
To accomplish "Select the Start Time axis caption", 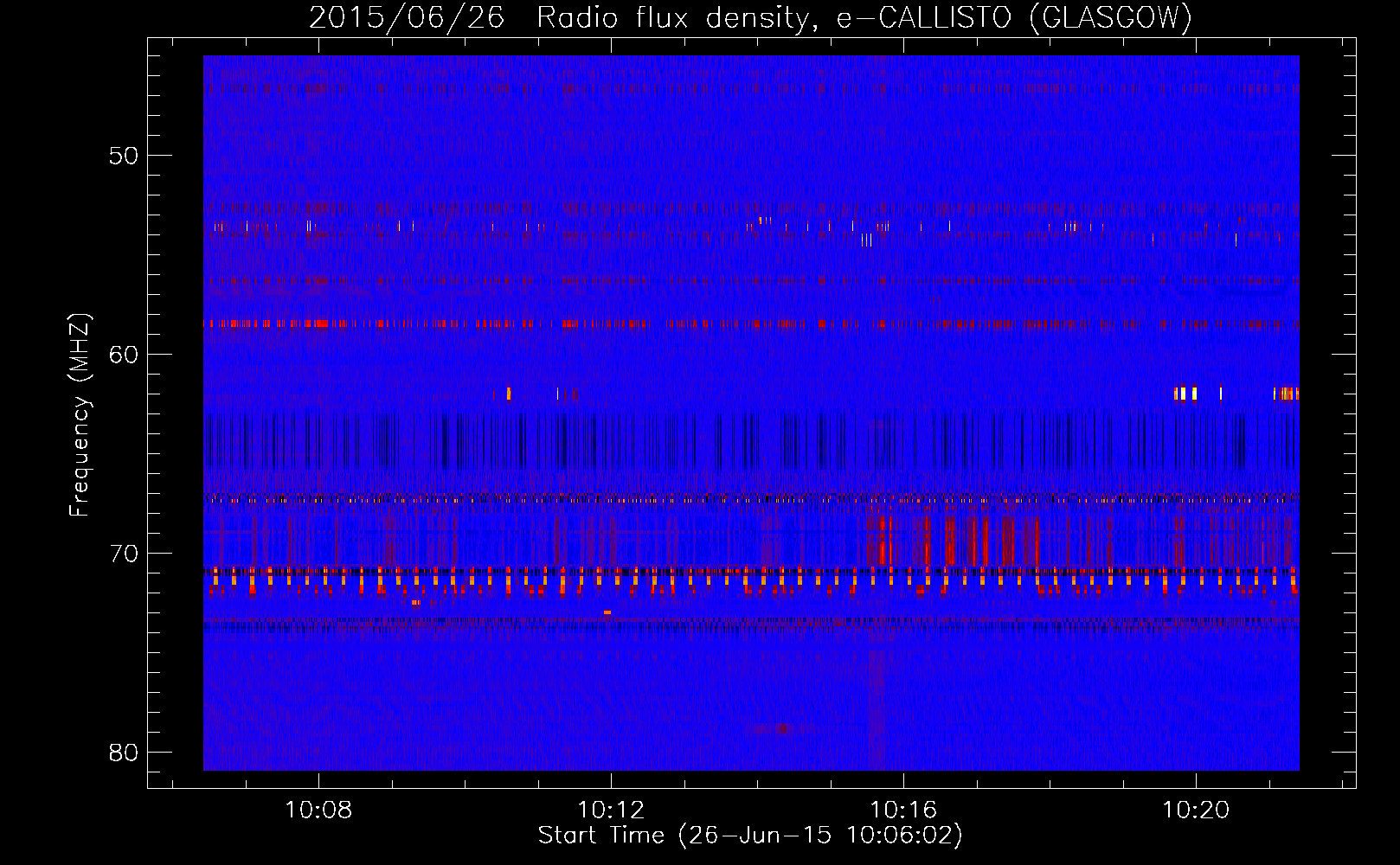I will click(750, 836).
